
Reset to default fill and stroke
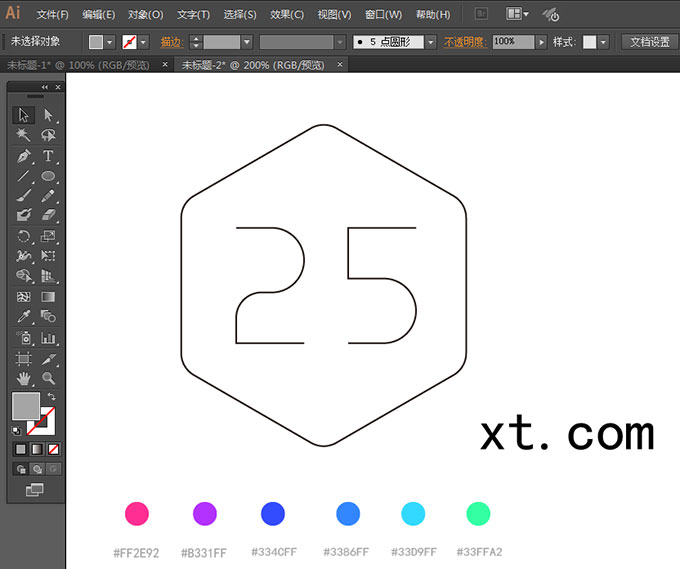point(16,431)
